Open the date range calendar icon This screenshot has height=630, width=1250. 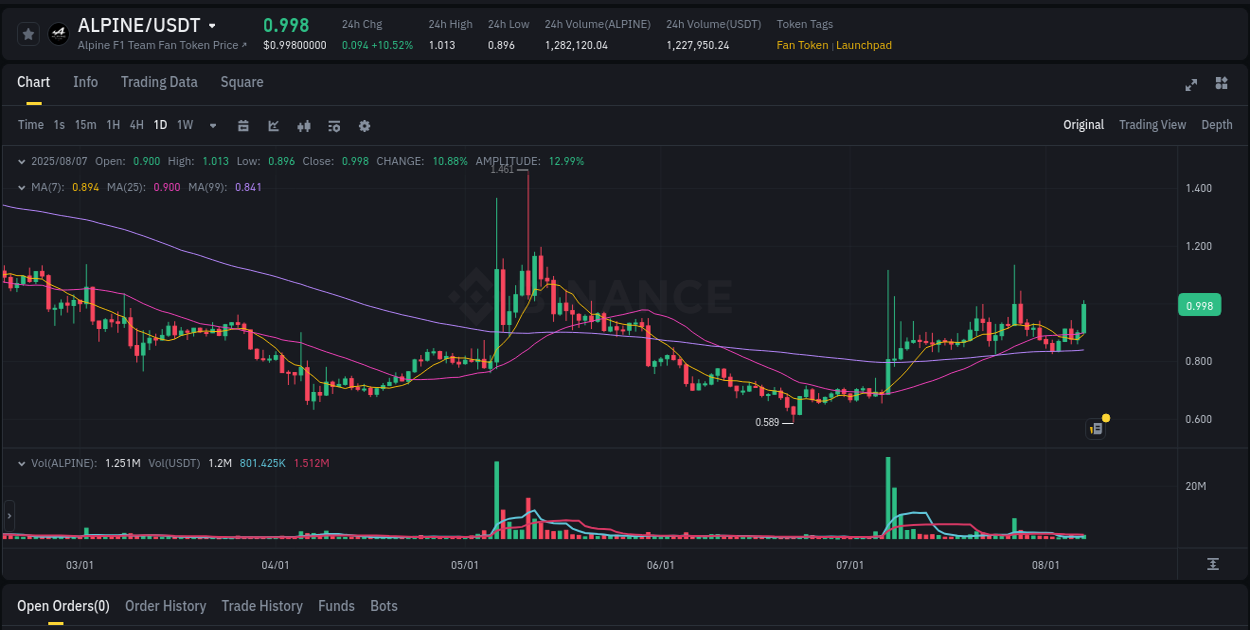click(243, 126)
